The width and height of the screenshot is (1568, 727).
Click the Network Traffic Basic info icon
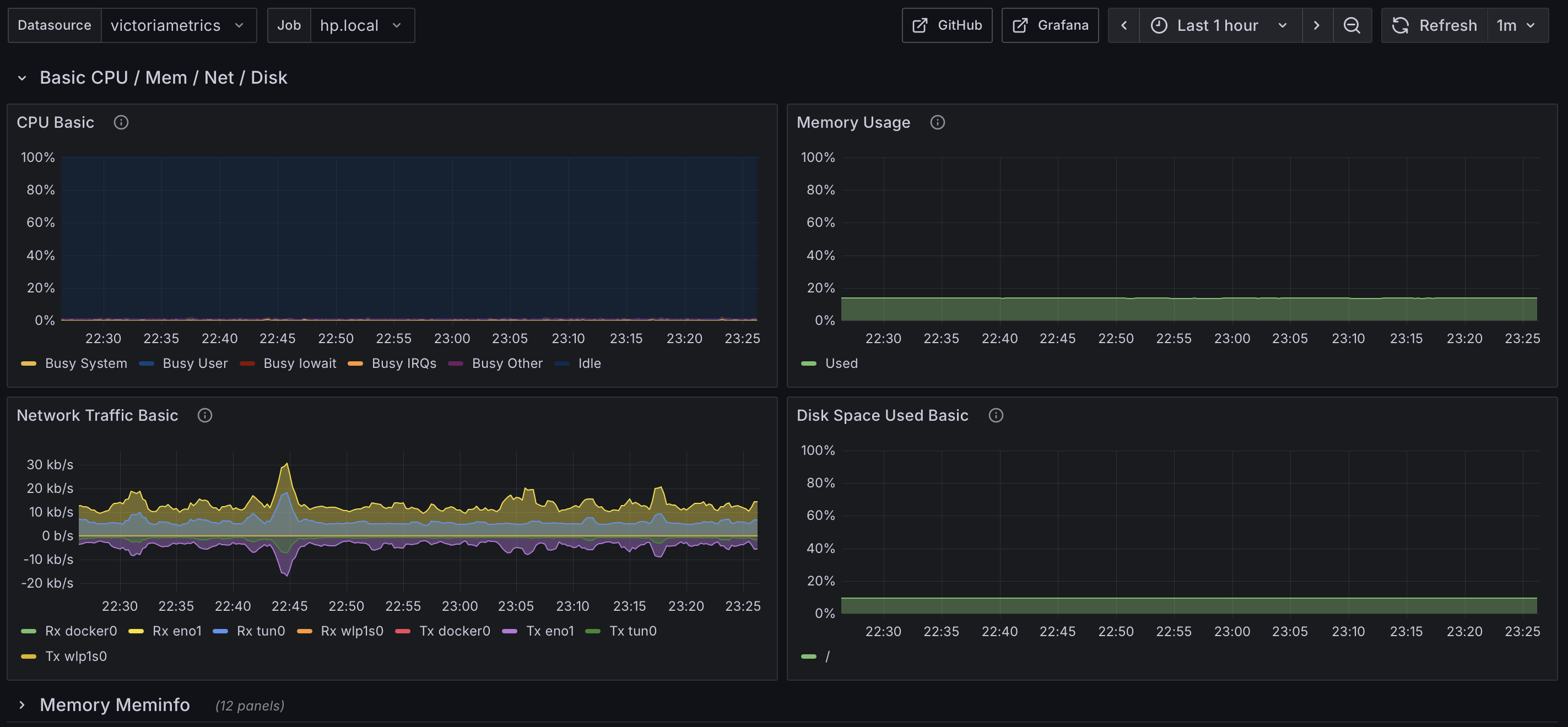[204, 415]
